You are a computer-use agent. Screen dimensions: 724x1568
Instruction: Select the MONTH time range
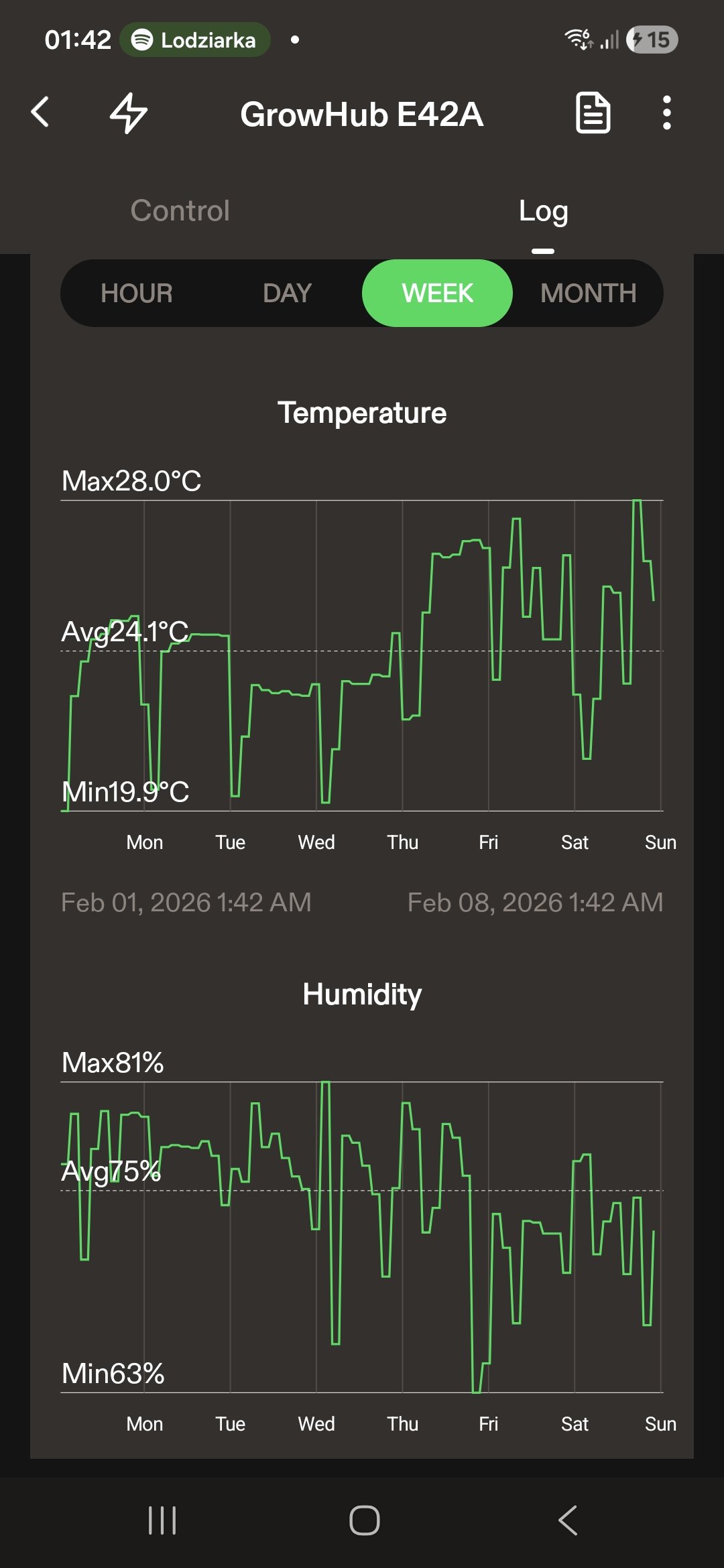tap(588, 293)
